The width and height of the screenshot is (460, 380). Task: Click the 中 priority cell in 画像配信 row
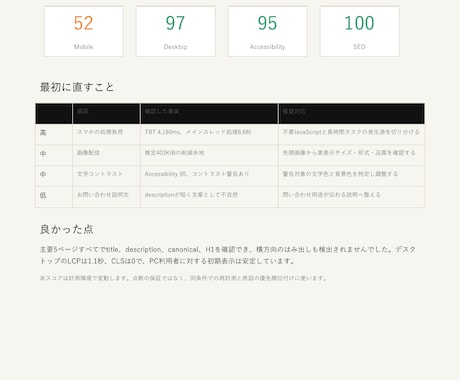point(54,155)
